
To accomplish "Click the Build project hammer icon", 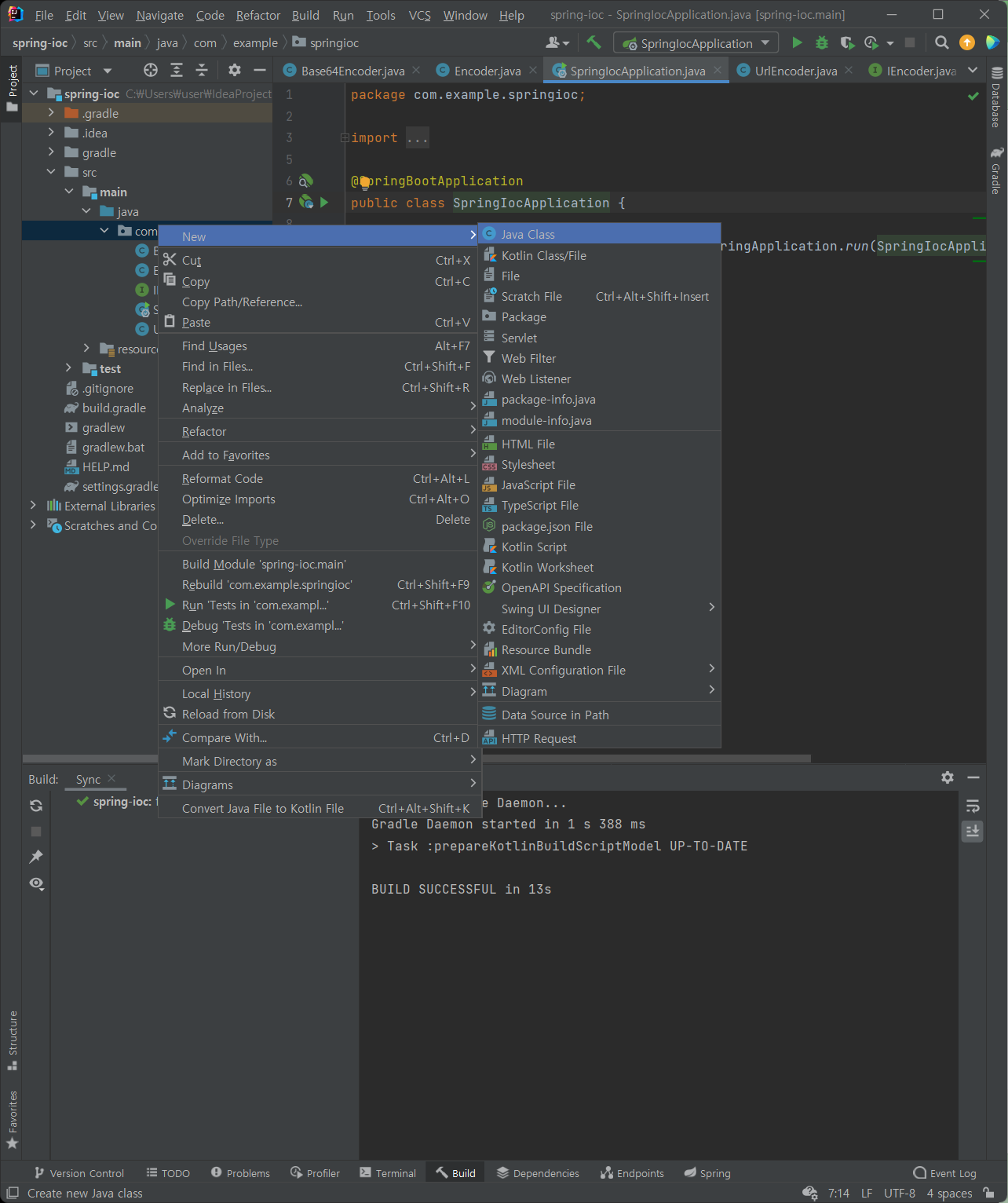I will click(593, 42).
